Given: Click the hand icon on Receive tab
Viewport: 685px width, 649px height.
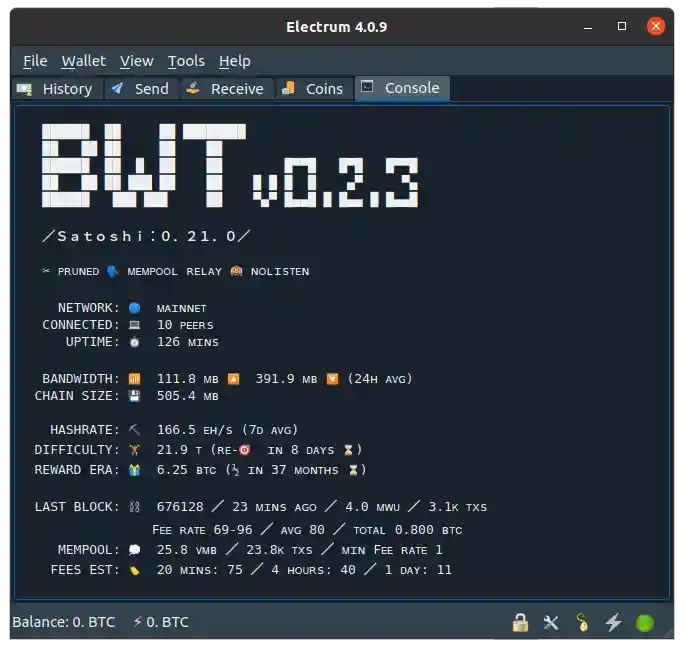Looking at the screenshot, I should [193, 89].
